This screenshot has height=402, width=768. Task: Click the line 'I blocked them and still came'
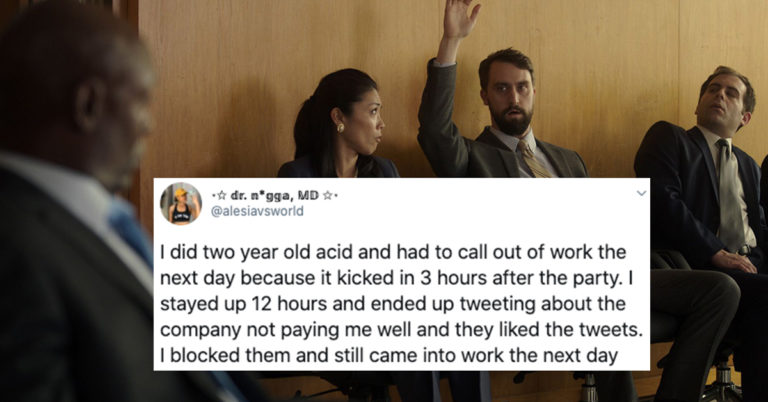pos(389,355)
